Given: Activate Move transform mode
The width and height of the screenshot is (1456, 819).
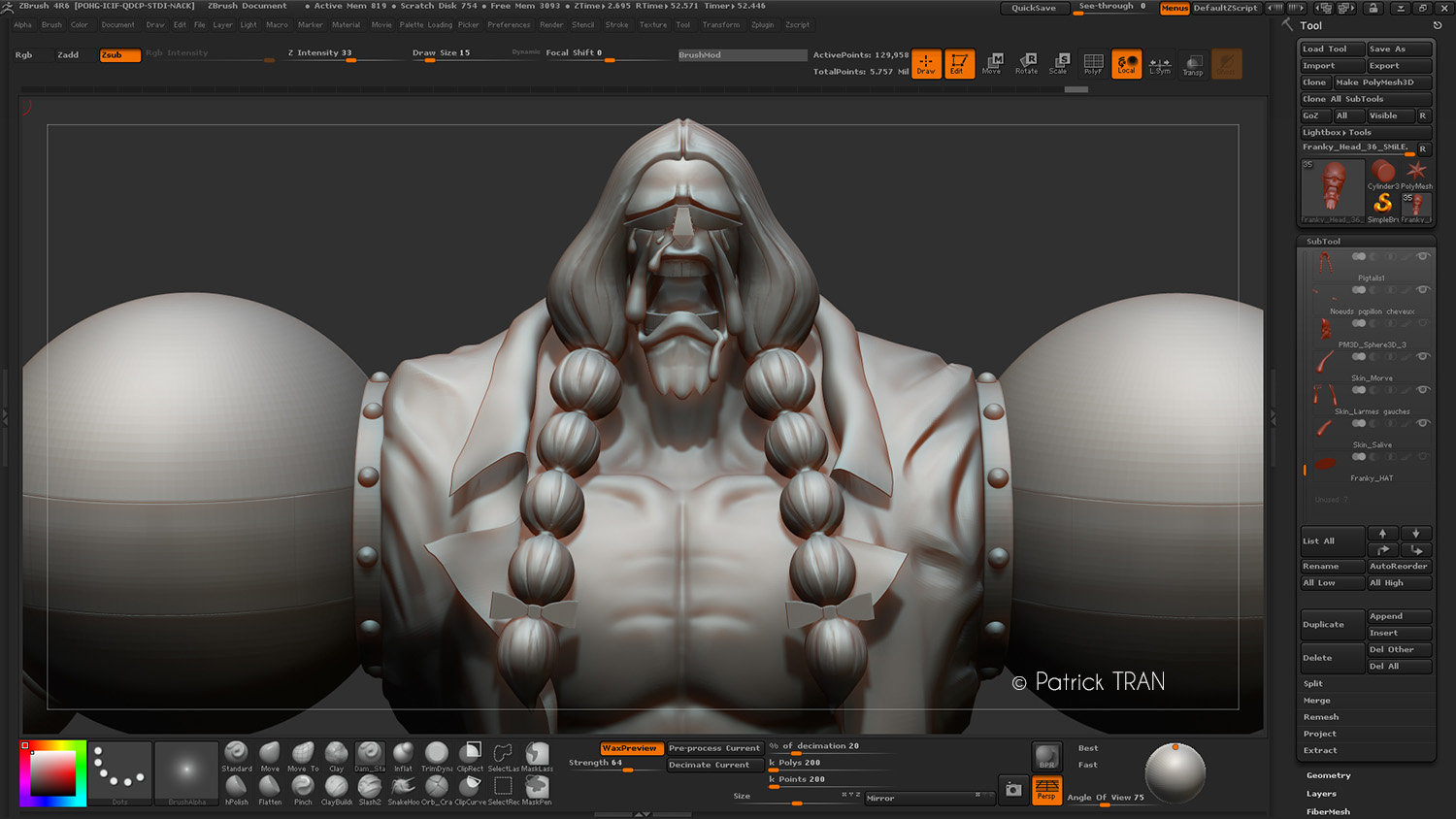Looking at the screenshot, I should pos(992,64).
